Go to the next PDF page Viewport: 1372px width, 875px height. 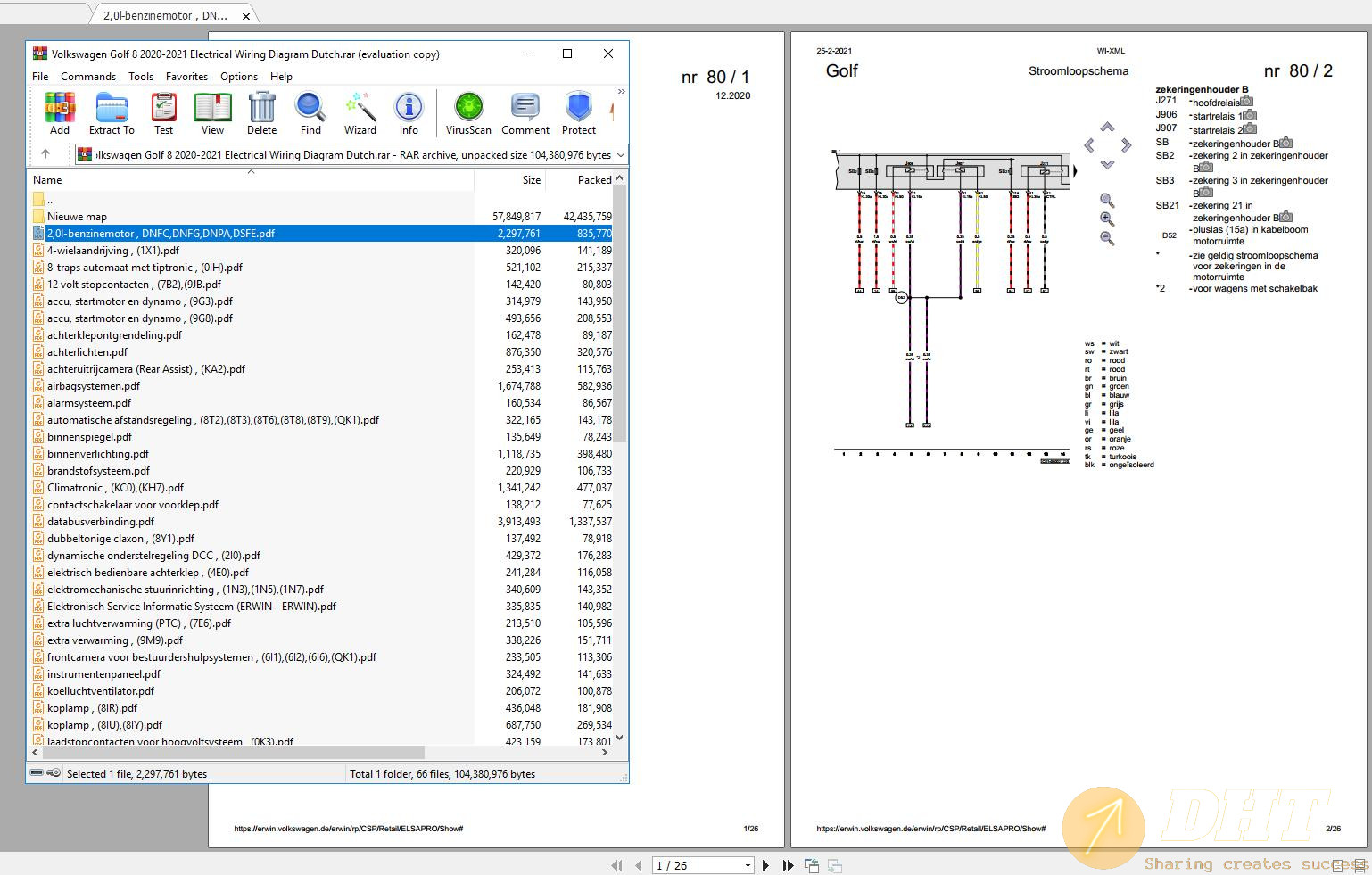[765, 865]
